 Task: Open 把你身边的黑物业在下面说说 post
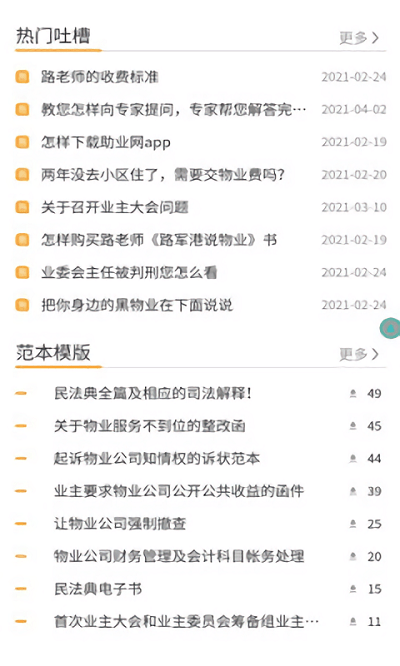pos(137,305)
